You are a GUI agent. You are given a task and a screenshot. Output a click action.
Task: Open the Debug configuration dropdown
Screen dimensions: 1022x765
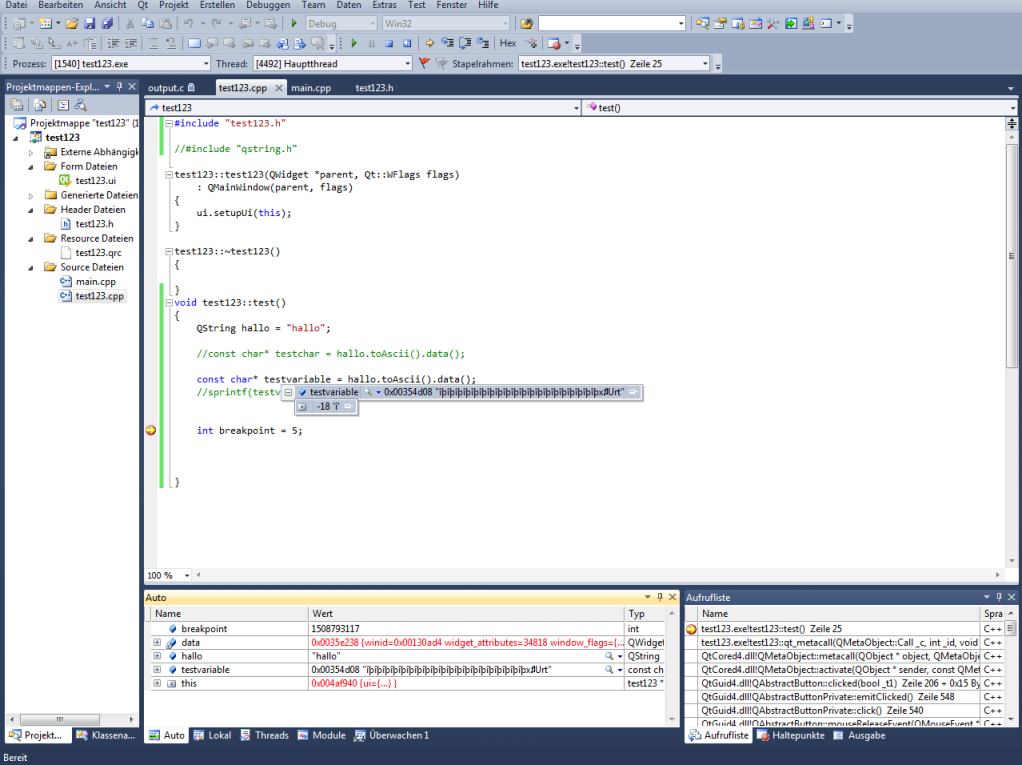coord(370,23)
